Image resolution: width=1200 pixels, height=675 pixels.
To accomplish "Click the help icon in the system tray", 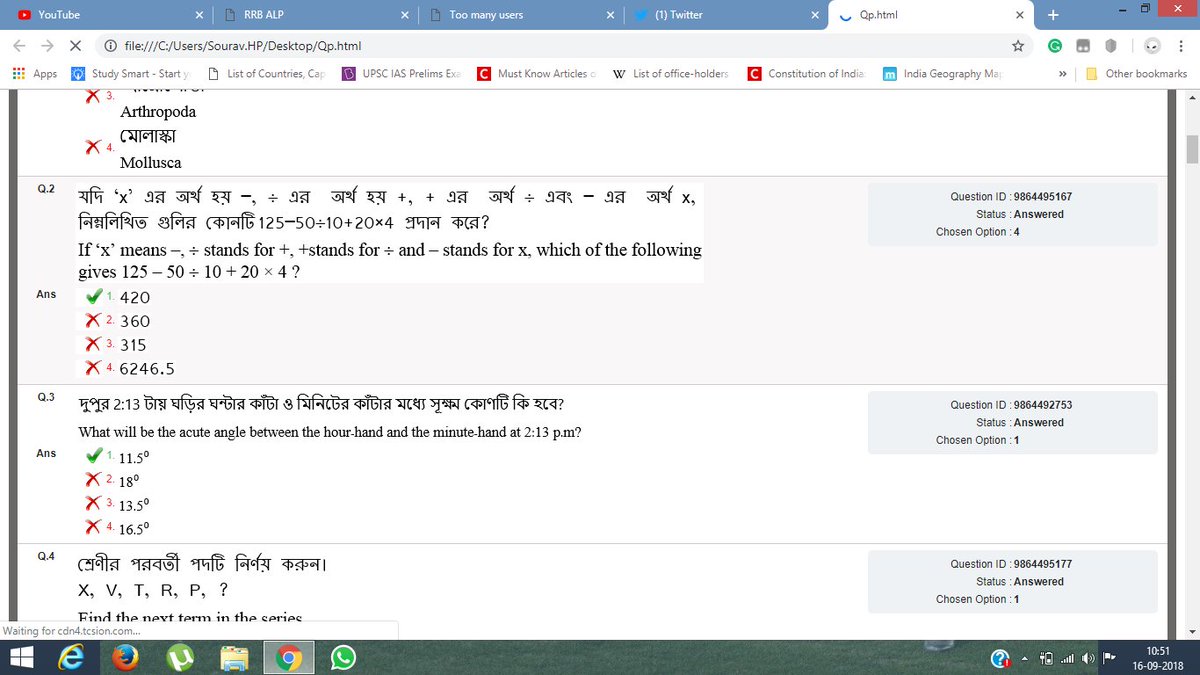I will coord(1000,657).
